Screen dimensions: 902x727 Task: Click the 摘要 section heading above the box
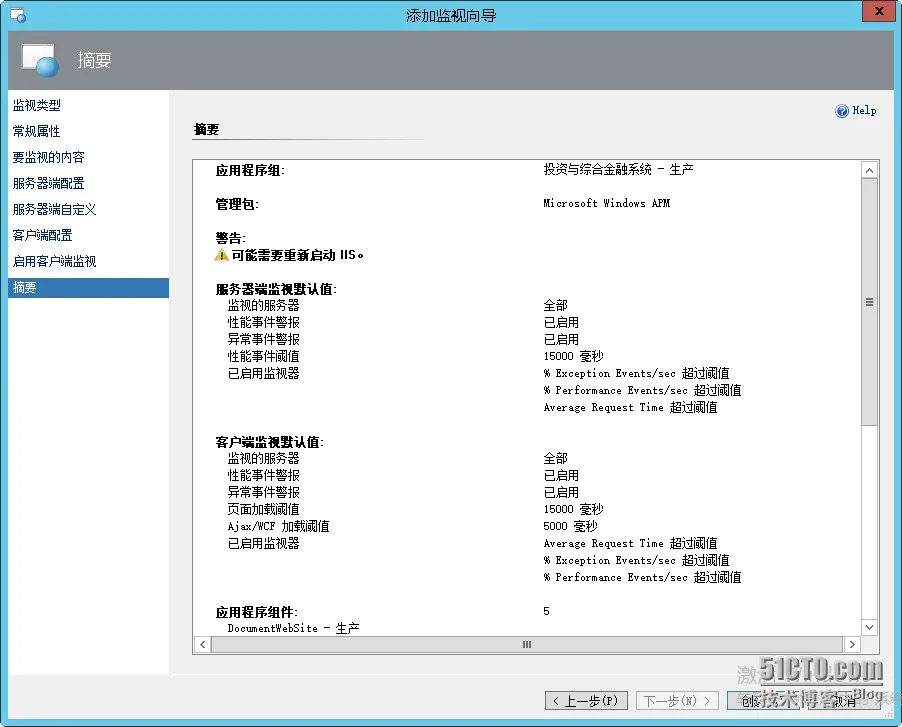click(x=207, y=129)
